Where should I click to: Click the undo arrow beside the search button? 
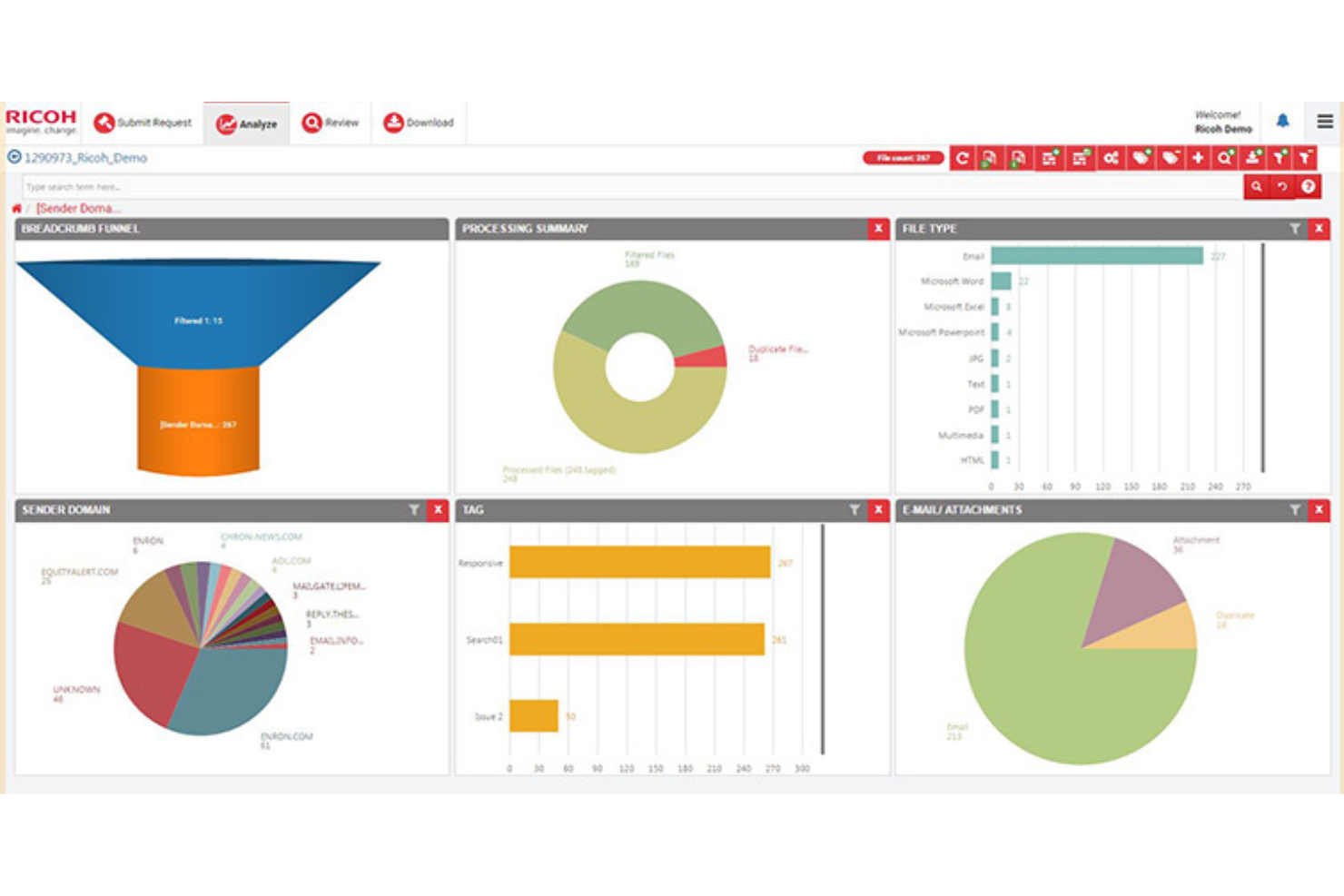click(1281, 186)
